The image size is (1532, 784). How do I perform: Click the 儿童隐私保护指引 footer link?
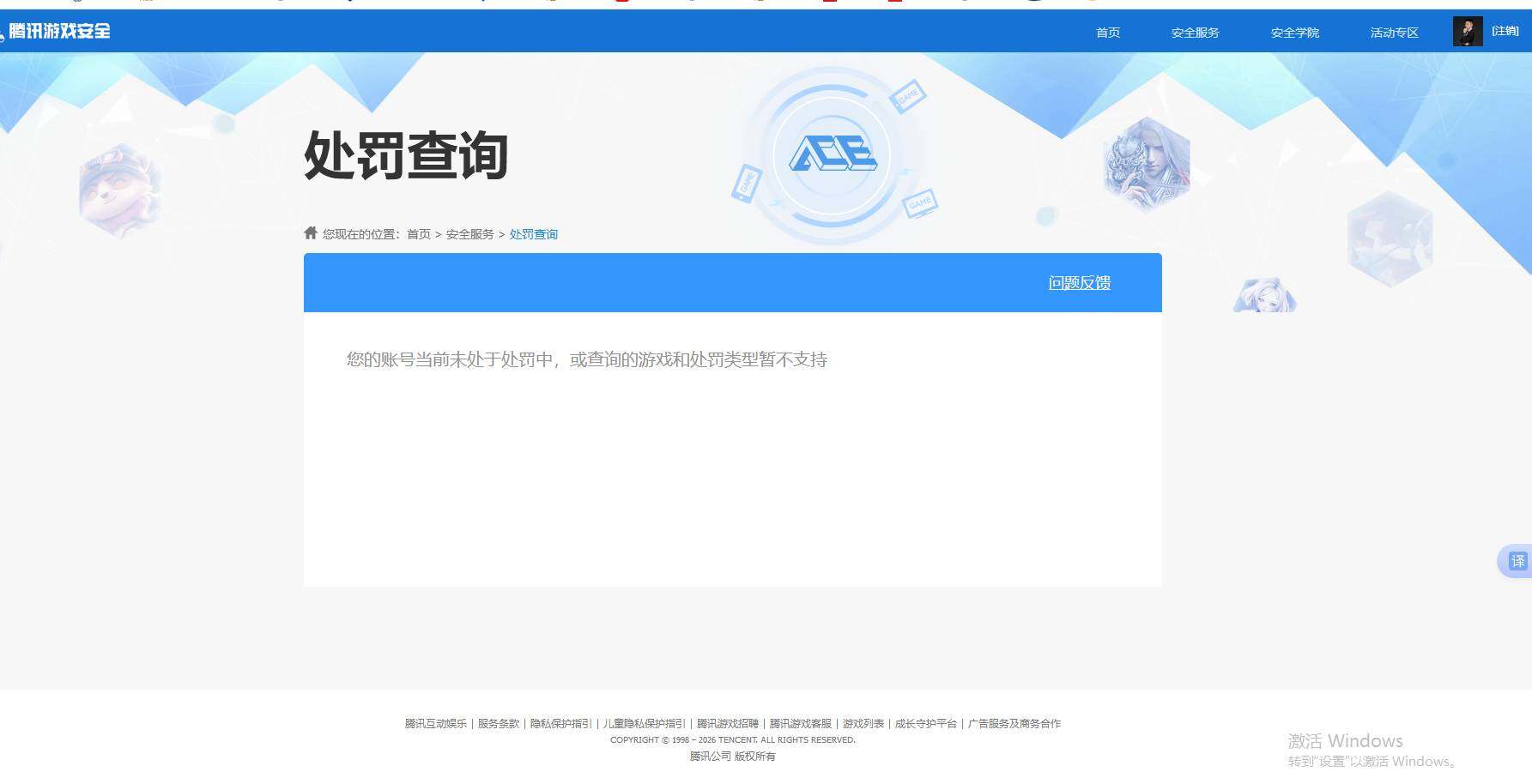641,723
